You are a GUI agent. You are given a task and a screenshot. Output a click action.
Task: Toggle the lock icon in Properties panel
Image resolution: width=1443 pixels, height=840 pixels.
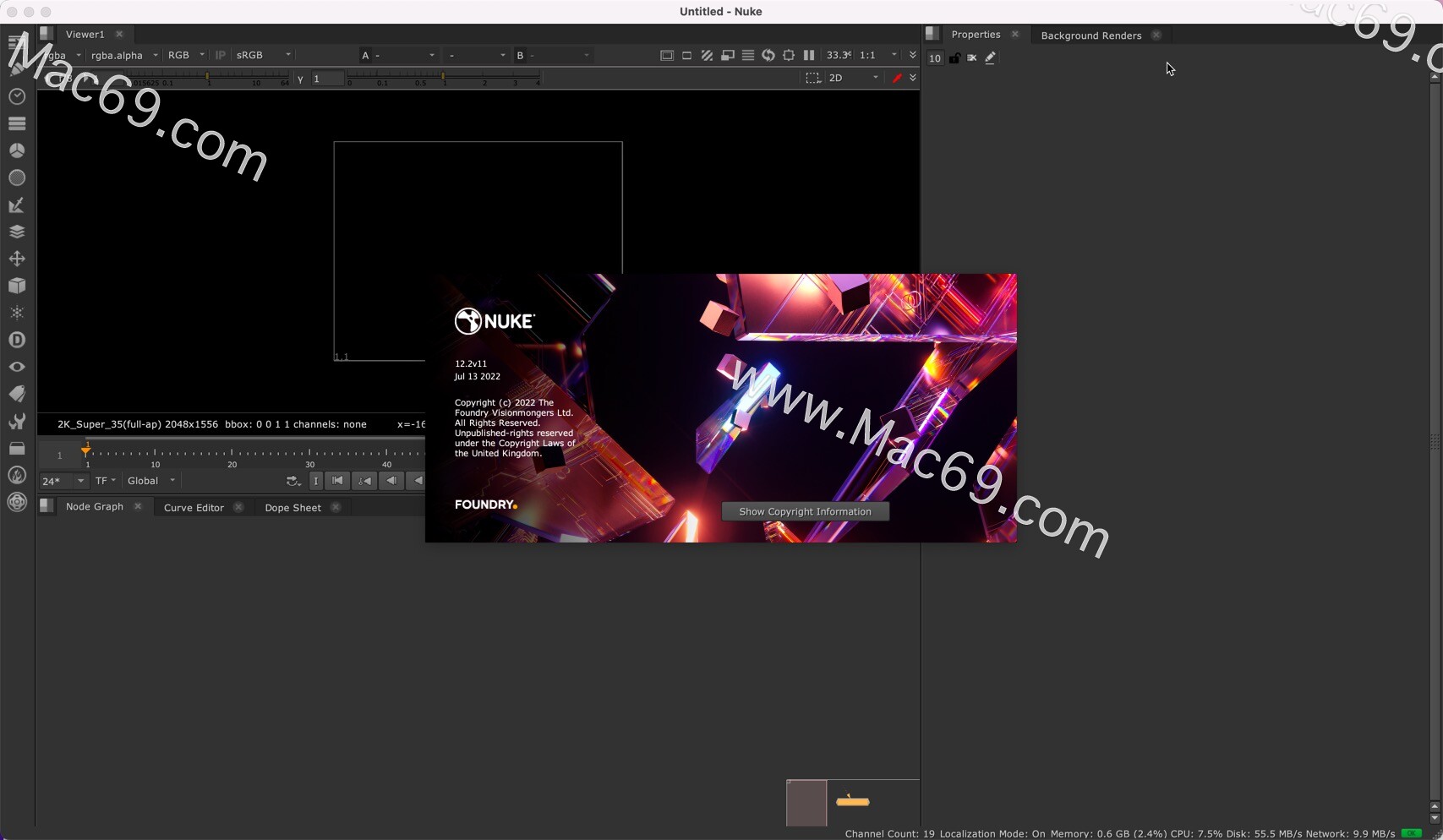click(954, 57)
